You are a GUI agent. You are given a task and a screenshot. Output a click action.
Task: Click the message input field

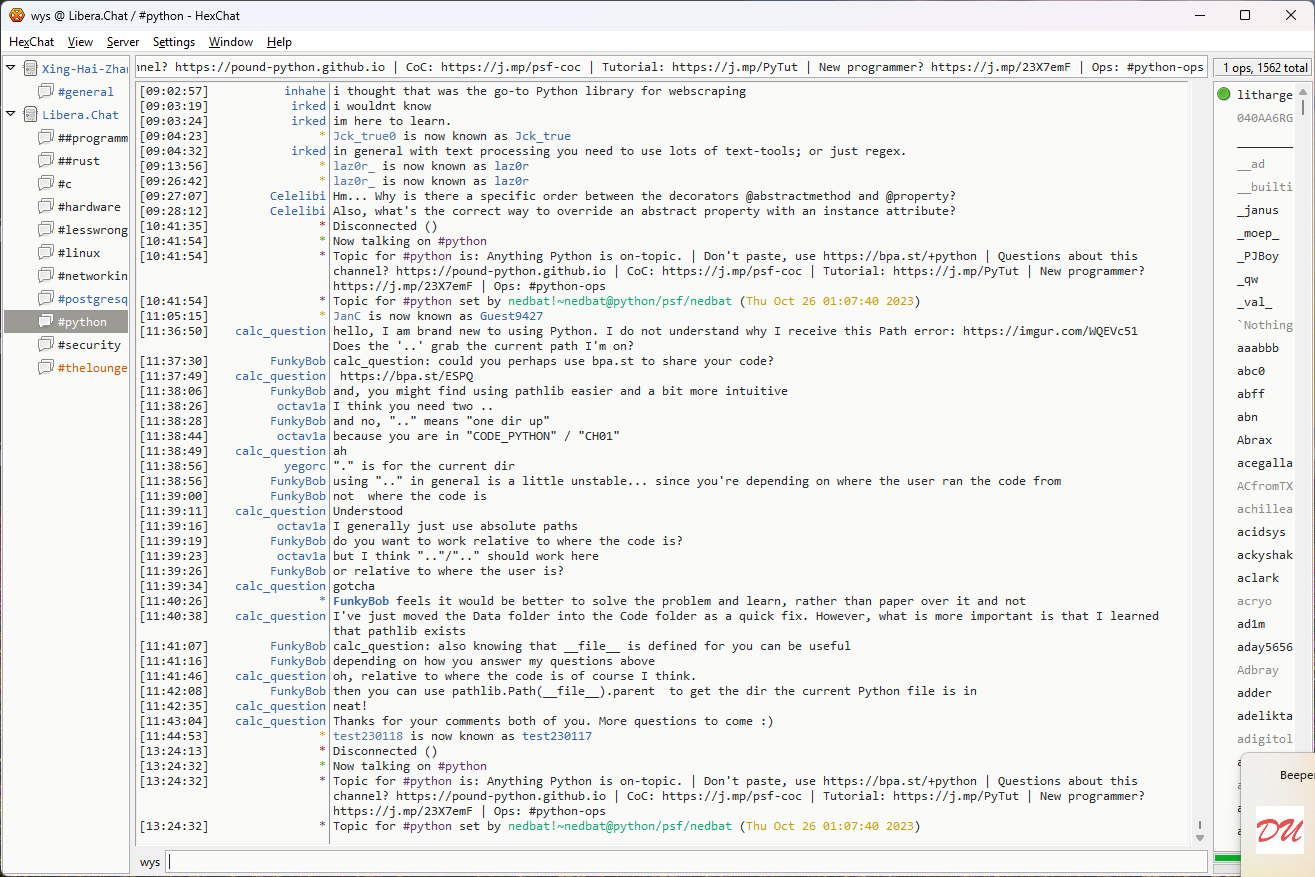[x=686, y=861]
